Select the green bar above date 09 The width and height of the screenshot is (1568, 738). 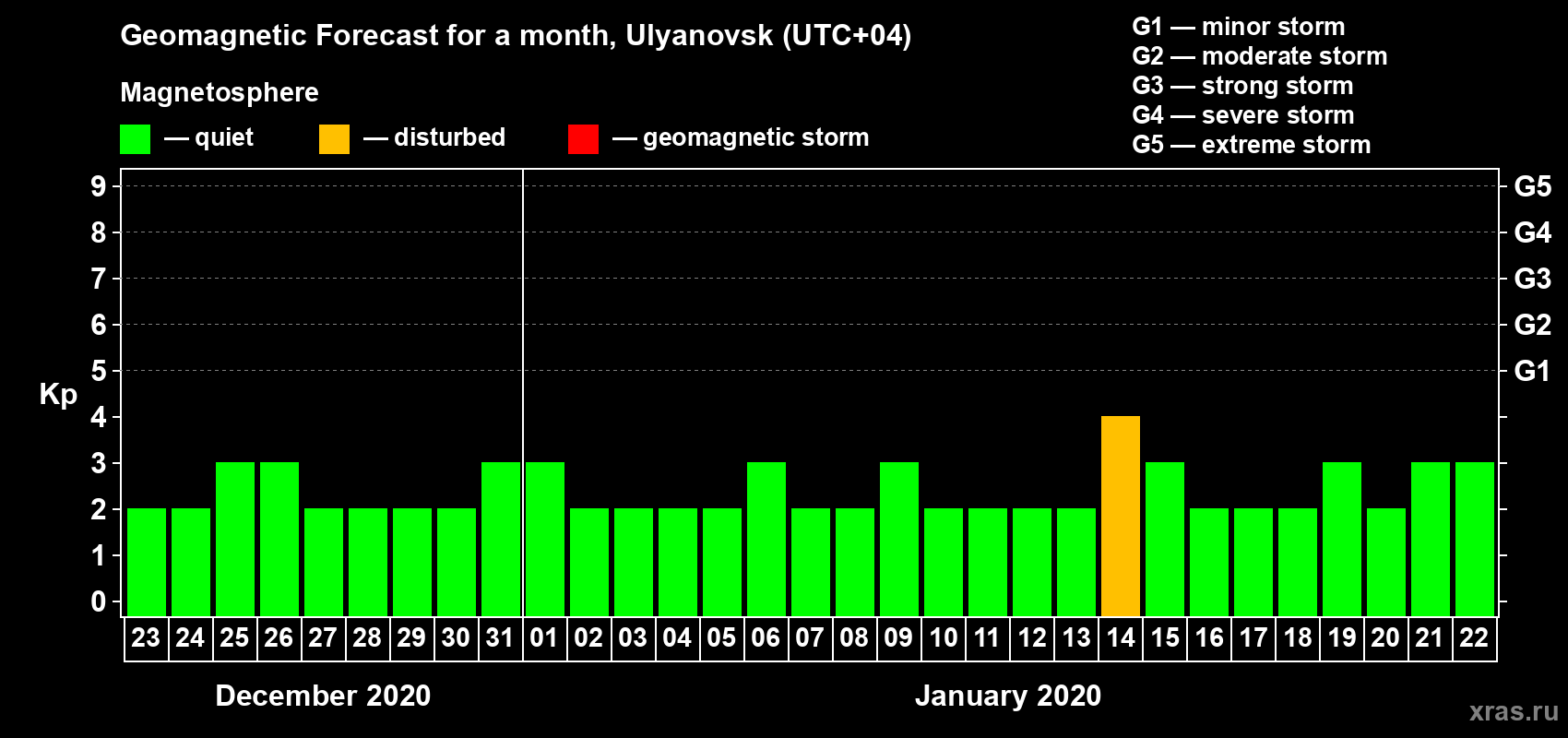click(x=899, y=539)
